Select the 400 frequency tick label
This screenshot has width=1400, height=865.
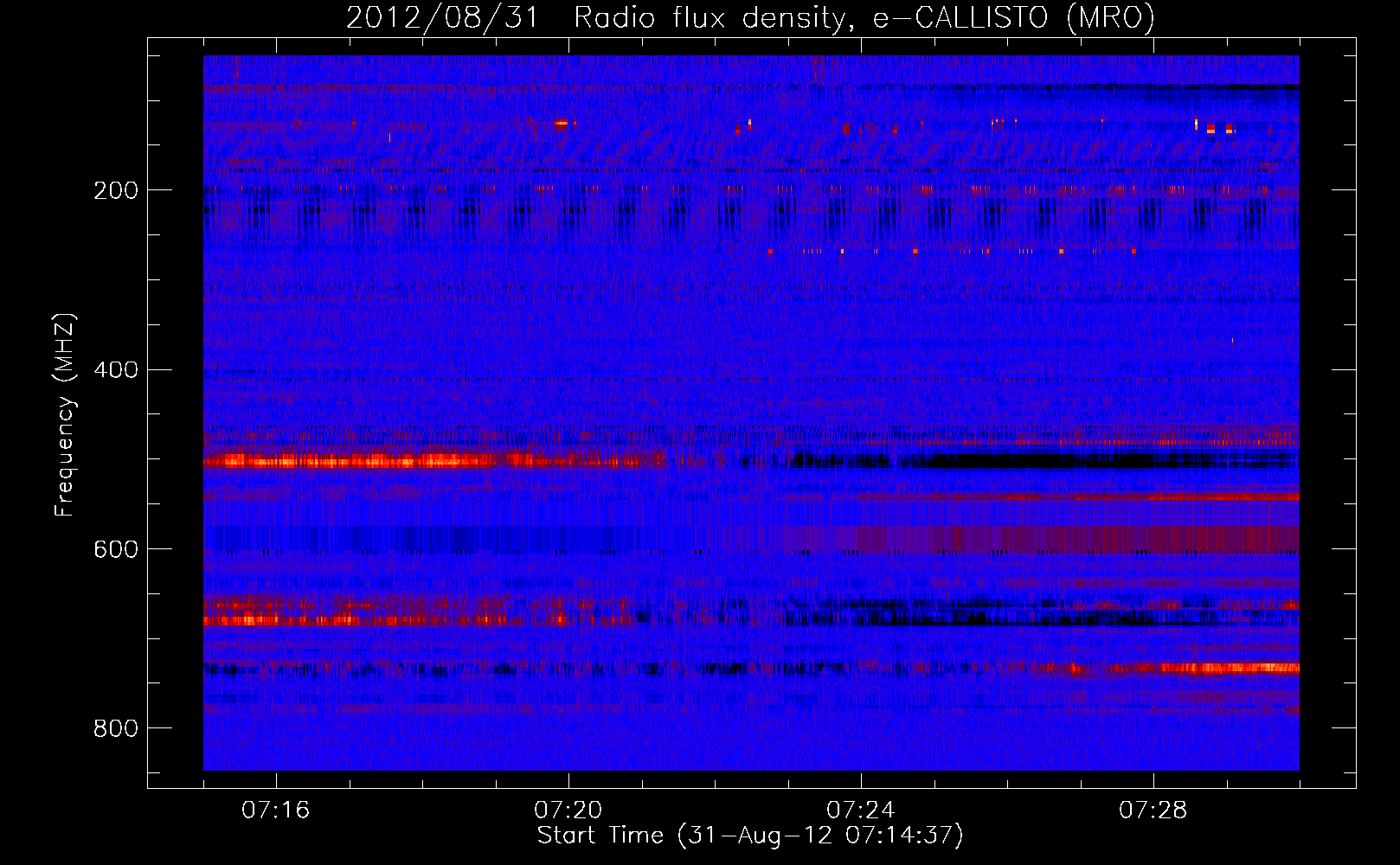coord(116,370)
